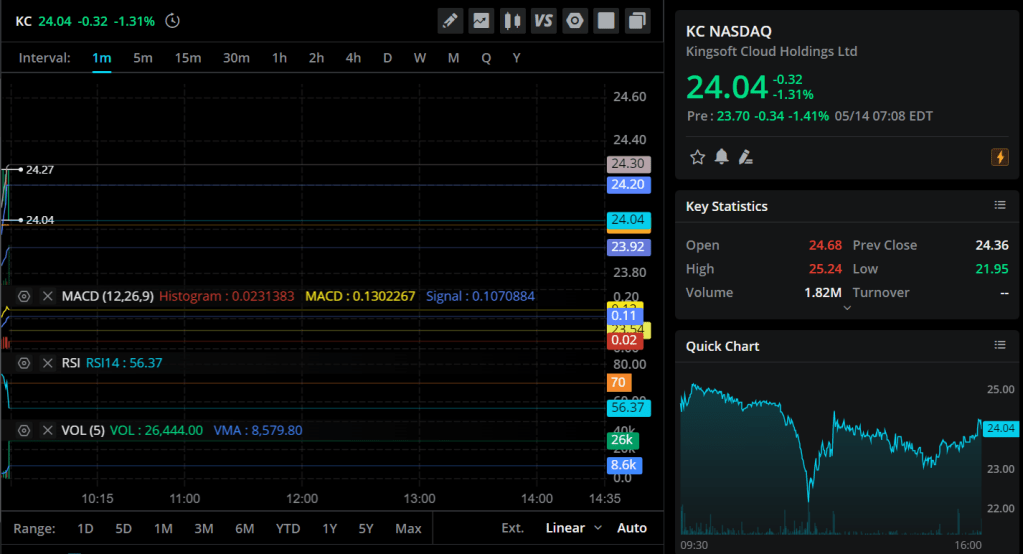
Task: Open the multi-window layout icon
Action: [x=637, y=20]
